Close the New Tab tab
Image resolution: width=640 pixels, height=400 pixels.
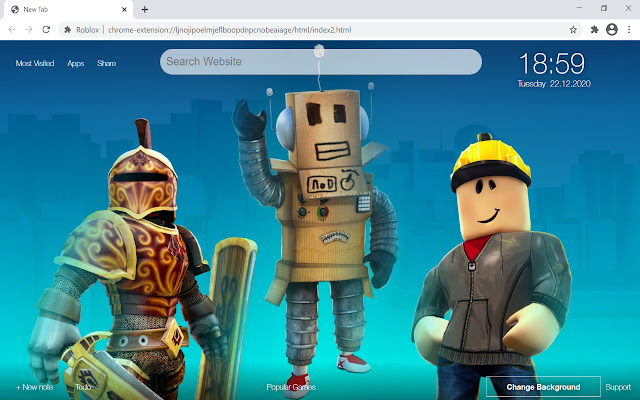tap(124, 9)
